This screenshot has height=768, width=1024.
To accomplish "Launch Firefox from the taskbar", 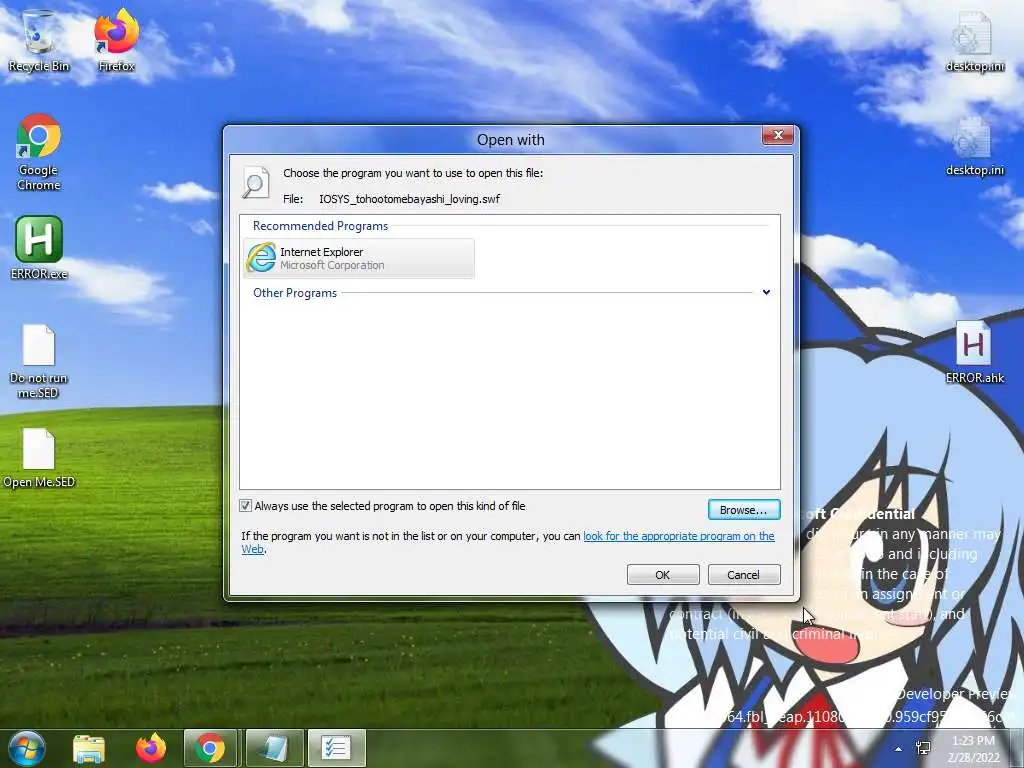I will (151, 748).
